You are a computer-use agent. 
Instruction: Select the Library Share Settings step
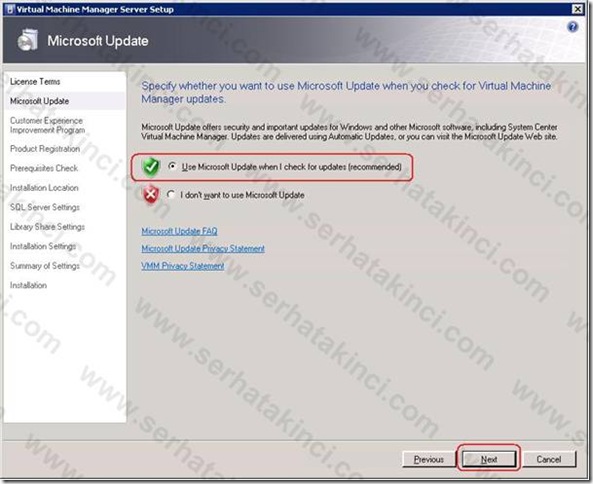tap(47, 227)
